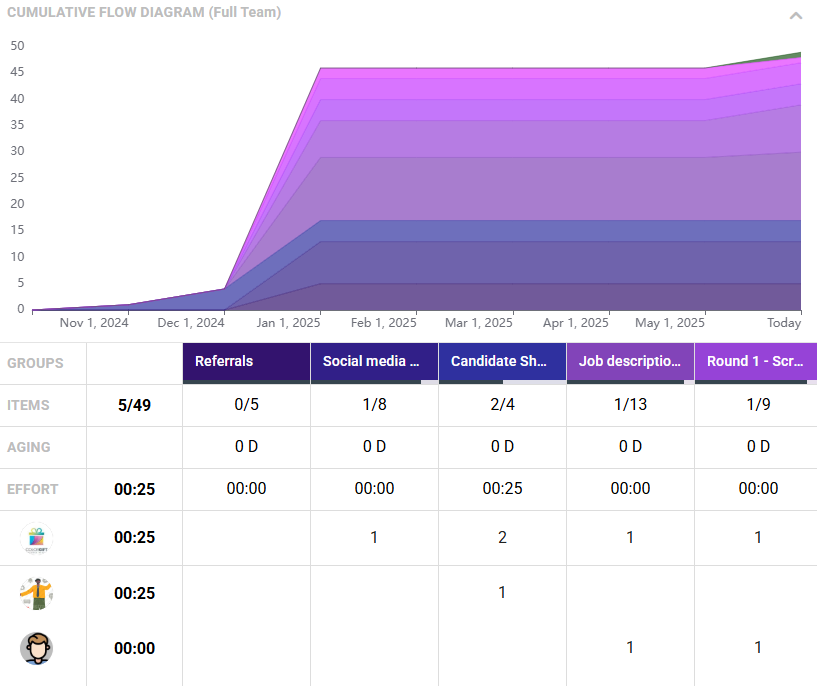Viewport: 817px width, 686px height.
Task: Click the Jan 1, 2025 timeline label
Action: click(x=289, y=323)
